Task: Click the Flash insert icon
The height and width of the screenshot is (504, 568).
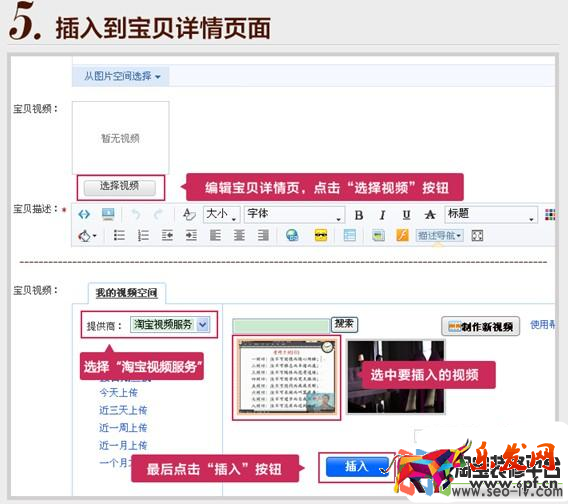Action: [402, 236]
